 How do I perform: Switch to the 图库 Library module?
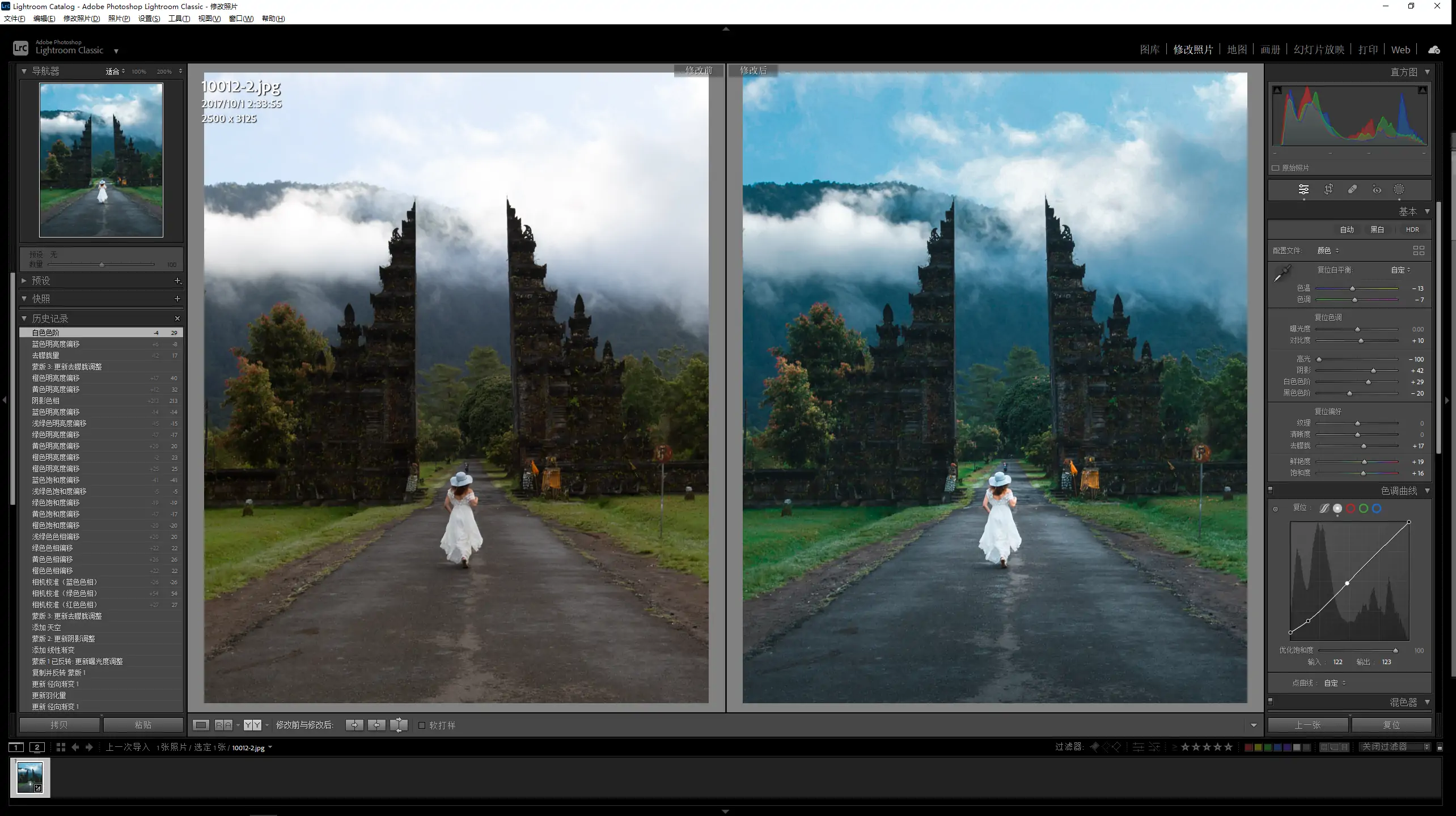pos(1149,50)
